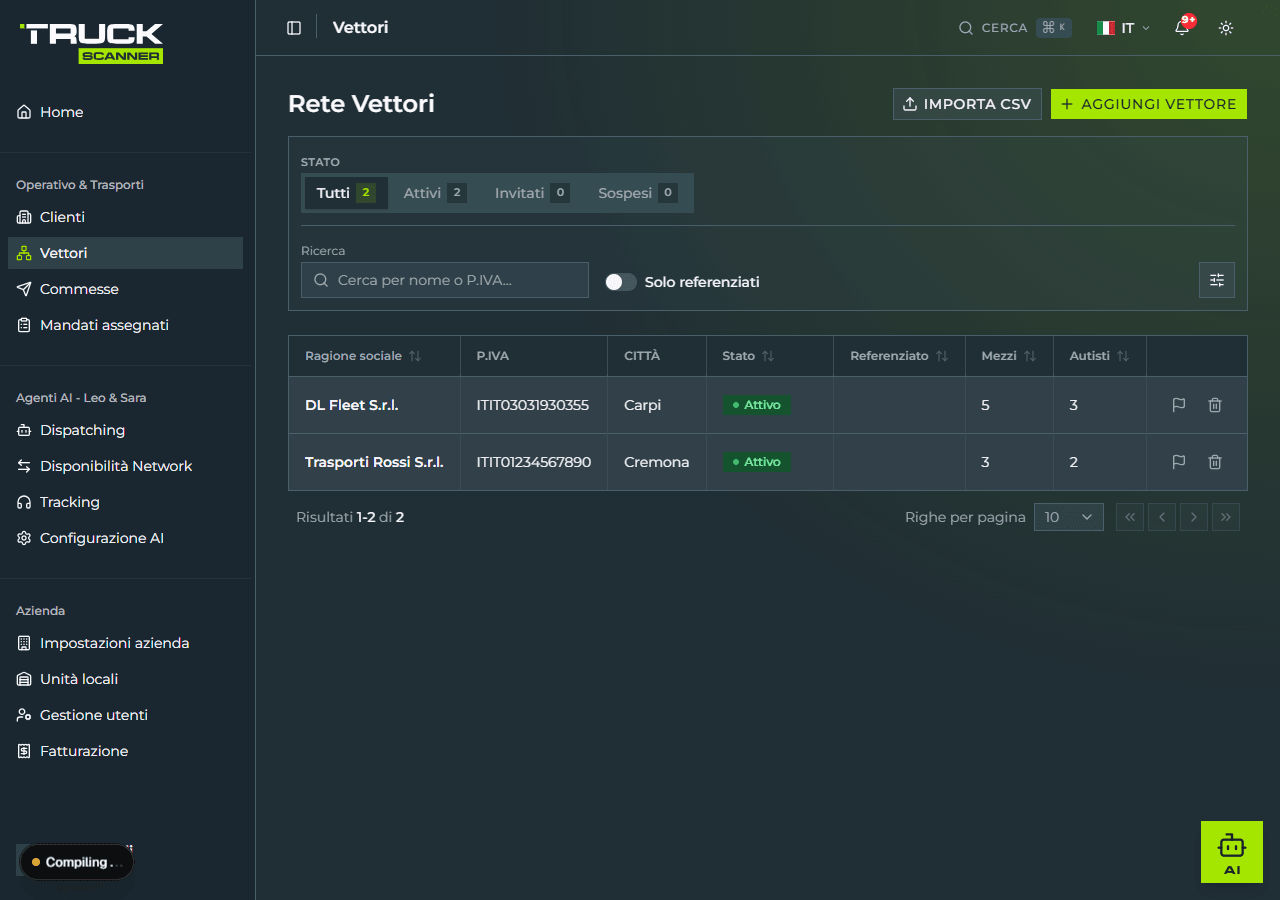1280x900 pixels.
Task: Open the Trasporti Rossi S.r.l. row name
Action: [374, 462]
